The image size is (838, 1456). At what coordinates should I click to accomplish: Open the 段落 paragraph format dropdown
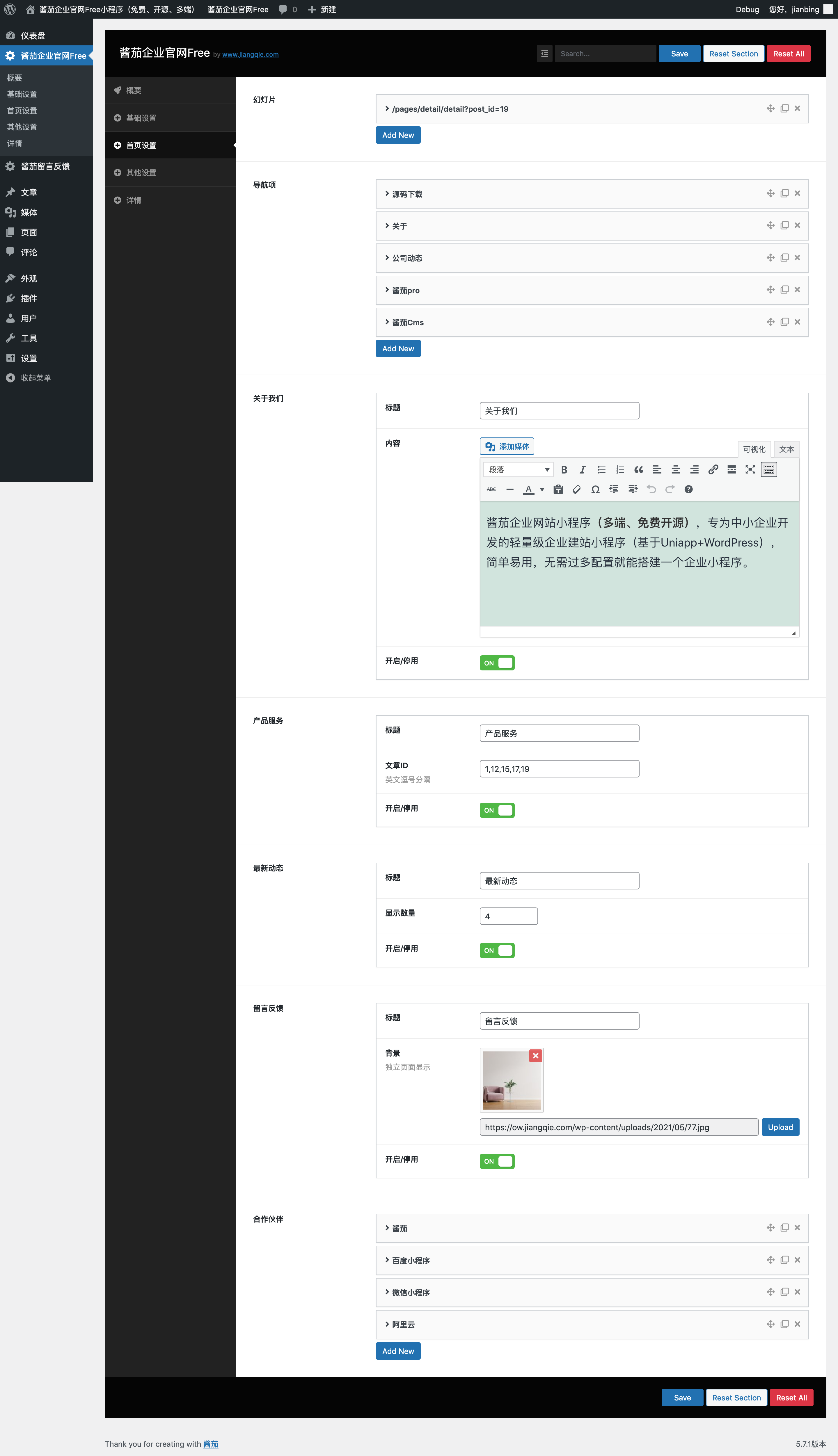coord(518,469)
